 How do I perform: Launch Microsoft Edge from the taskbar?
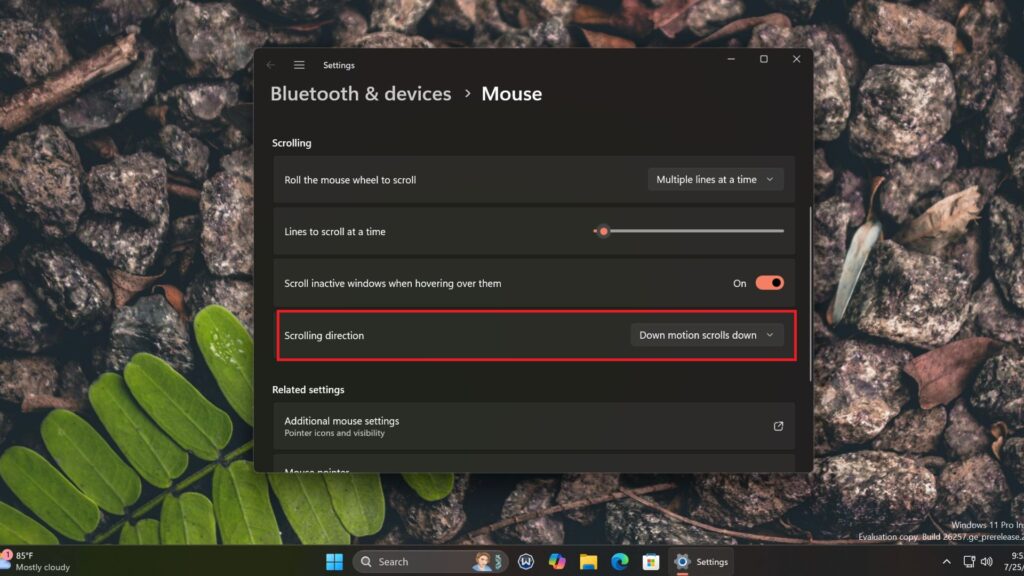click(621, 561)
